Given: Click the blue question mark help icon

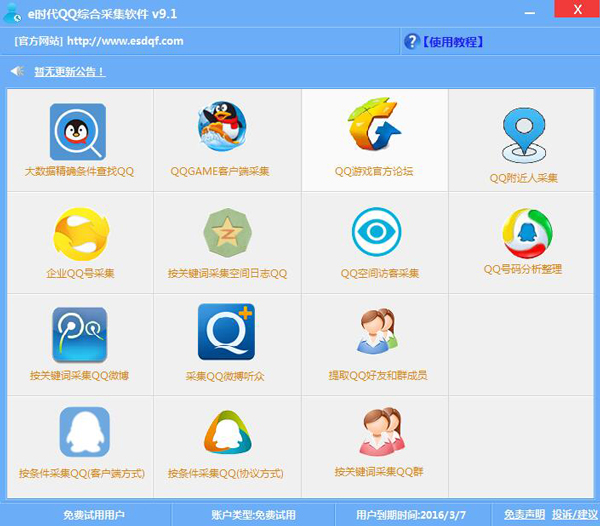Looking at the screenshot, I should coord(412,41).
